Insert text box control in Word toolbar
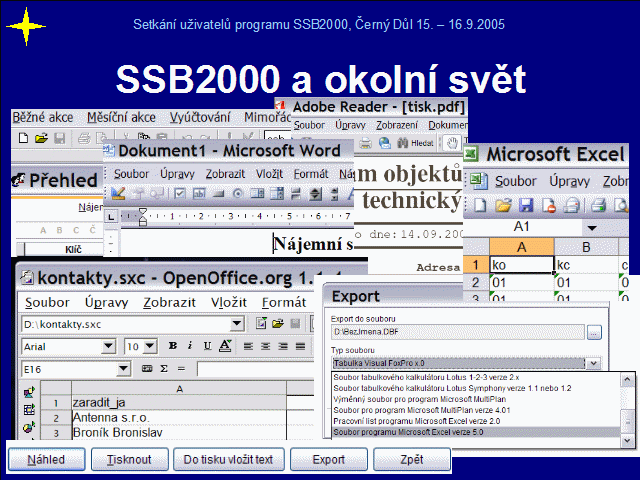The height and width of the screenshot is (480, 640). (x=199, y=193)
